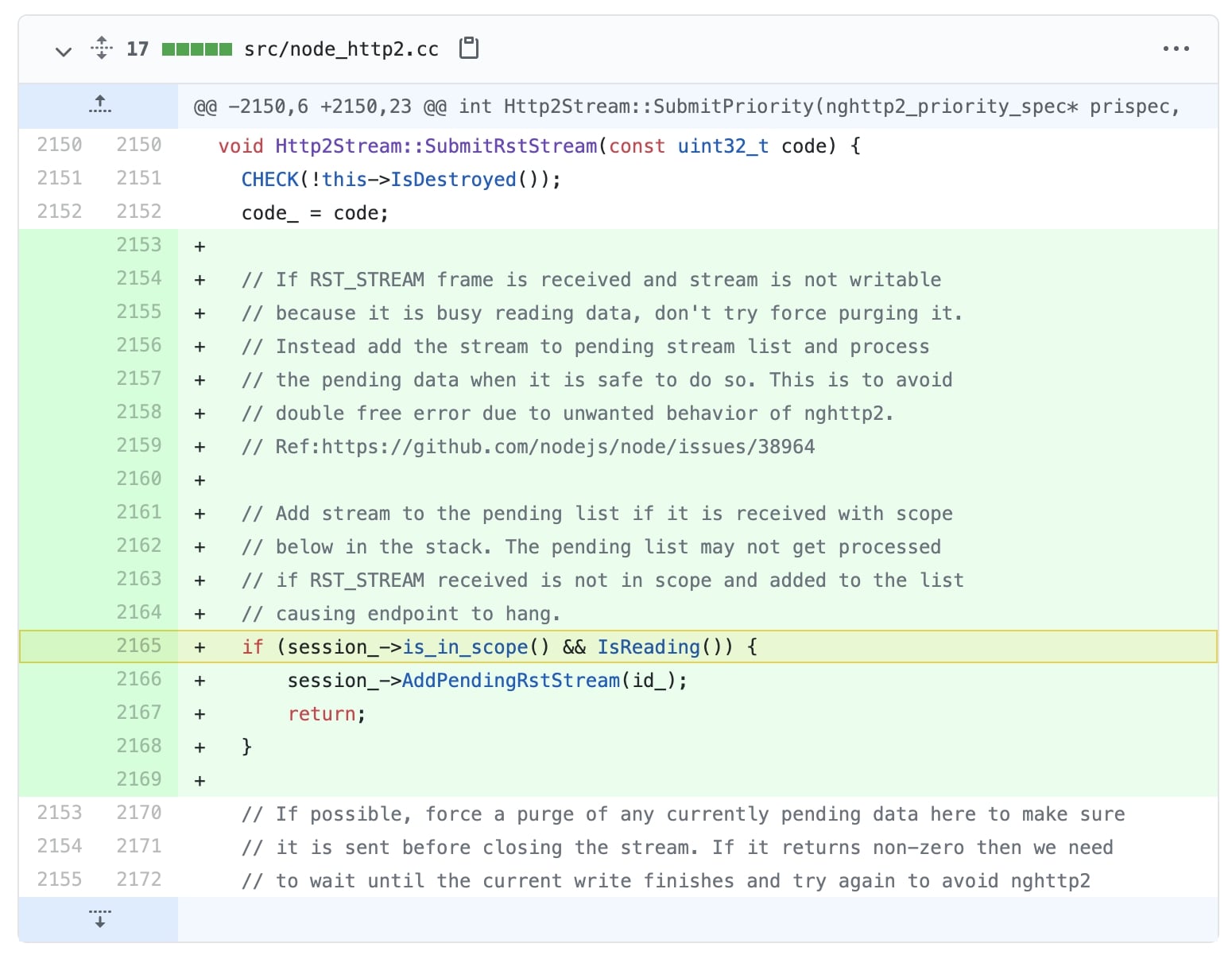Click old line number 2150
This screenshot has height=959, width=1232.
coord(60,145)
